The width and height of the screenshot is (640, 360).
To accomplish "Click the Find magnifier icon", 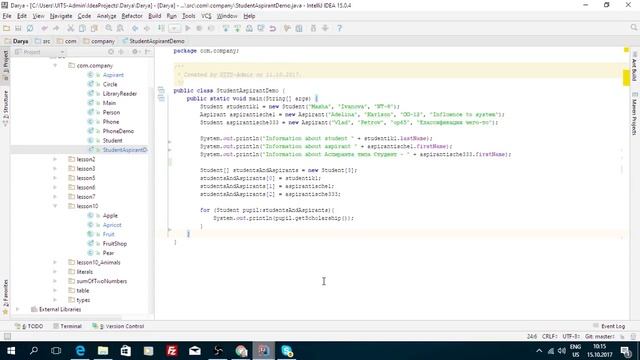I will click(109, 28).
